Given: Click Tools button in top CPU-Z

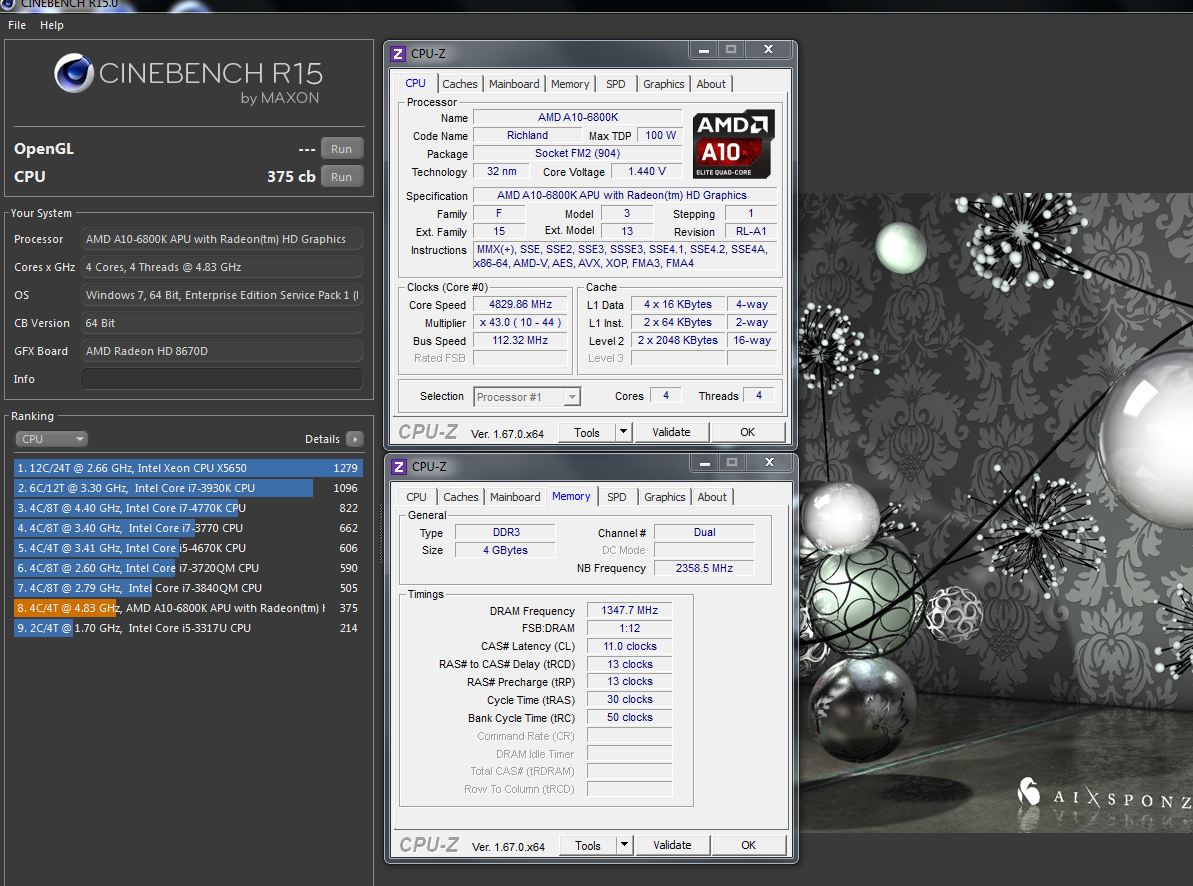Looking at the screenshot, I should pos(587,432).
